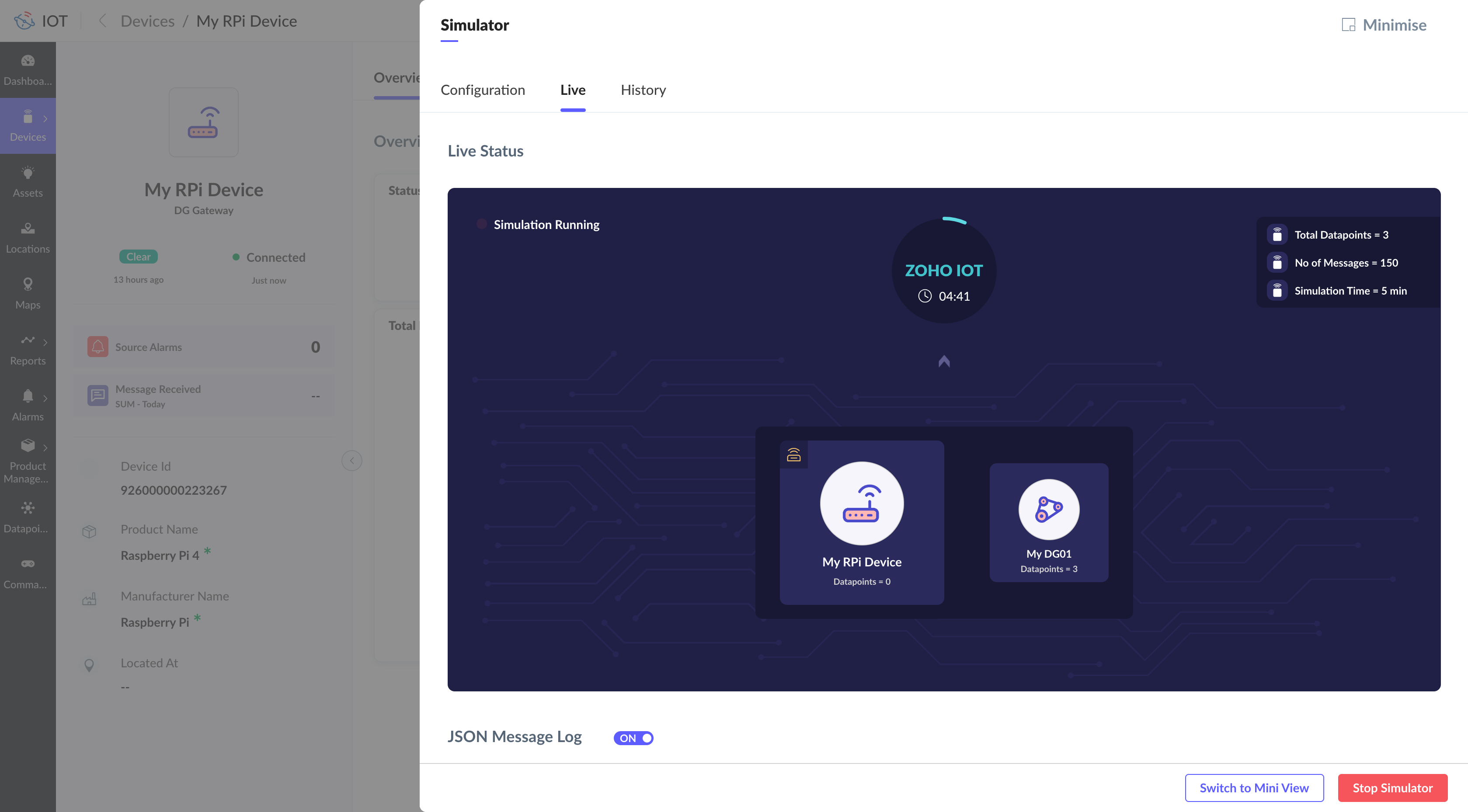Expand the Product Management chevron
Image resolution: width=1468 pixels, height=812 pixels.
coord(45,448)
